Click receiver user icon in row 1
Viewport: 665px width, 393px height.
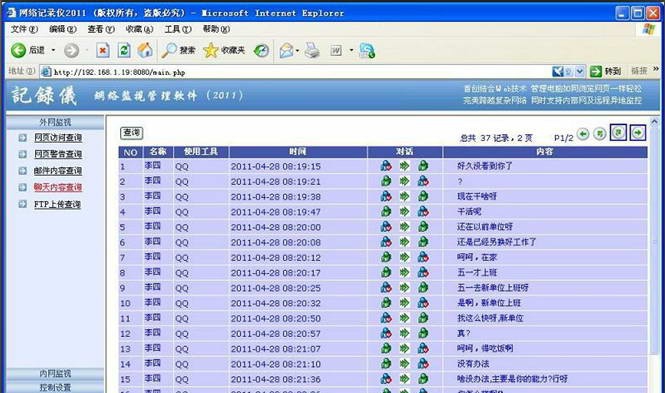click(x=423, y=166)
